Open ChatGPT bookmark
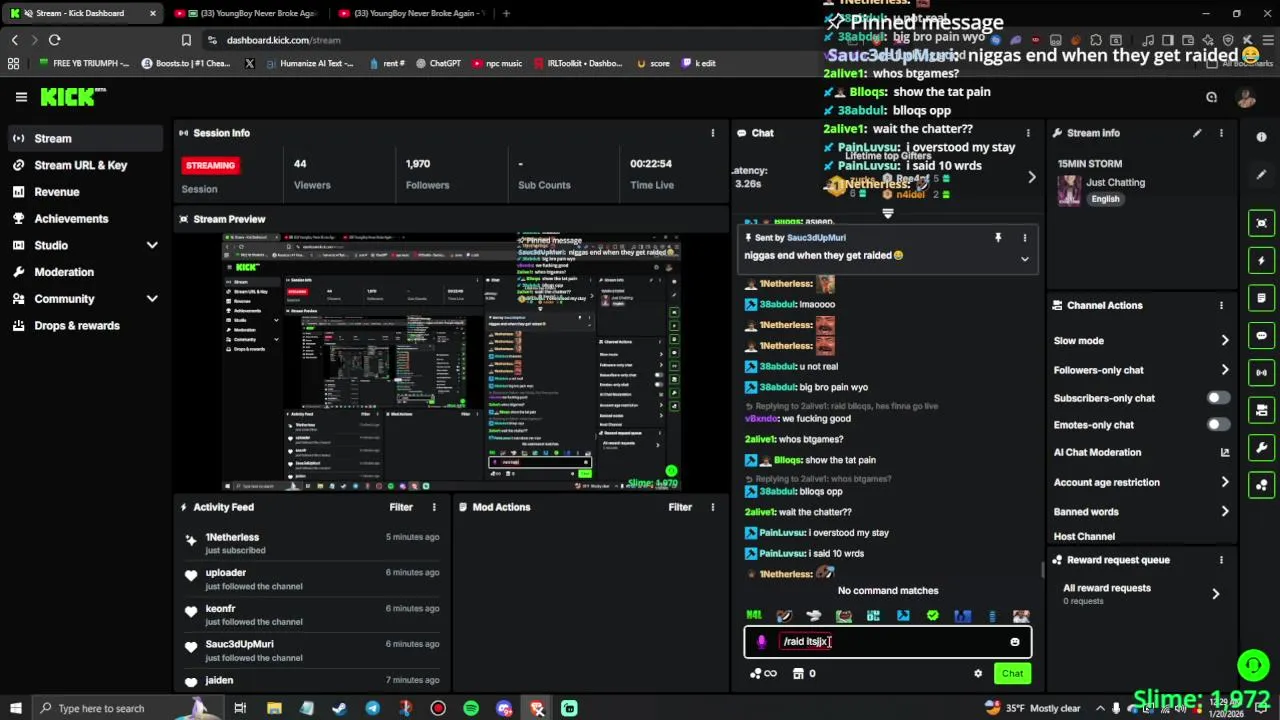The width and height of the screenshot is (1280, 720). coord(438,63)
